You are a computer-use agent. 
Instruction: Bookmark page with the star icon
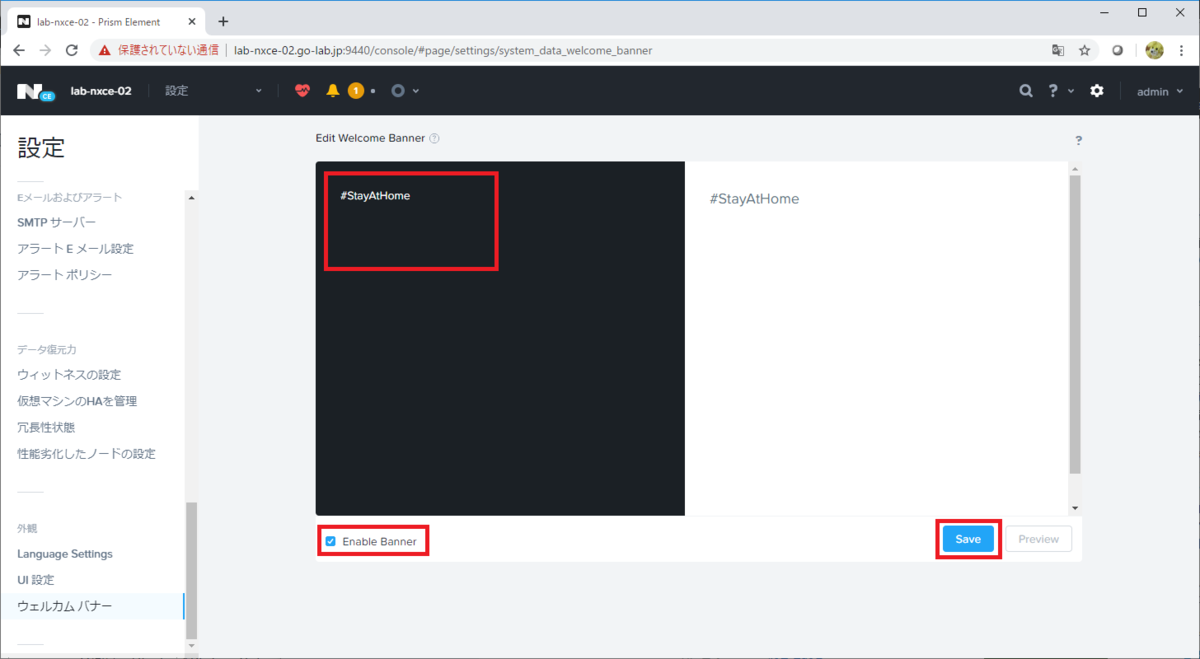tap(1084, 50)
